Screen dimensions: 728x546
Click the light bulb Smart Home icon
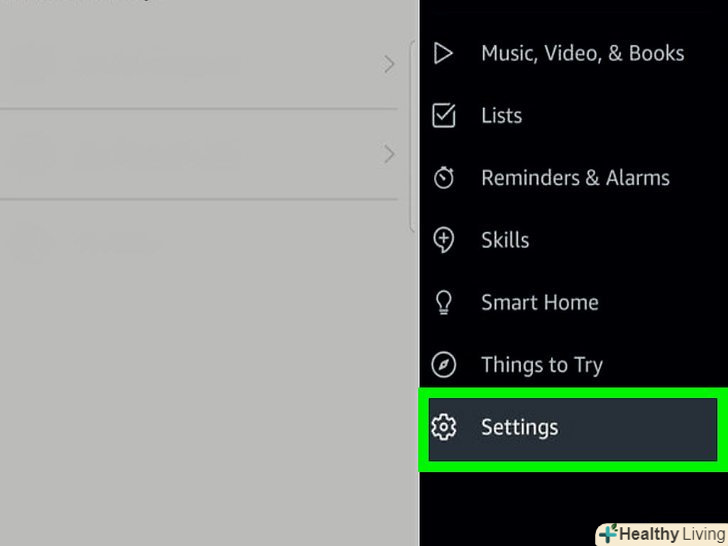(443, 302)
